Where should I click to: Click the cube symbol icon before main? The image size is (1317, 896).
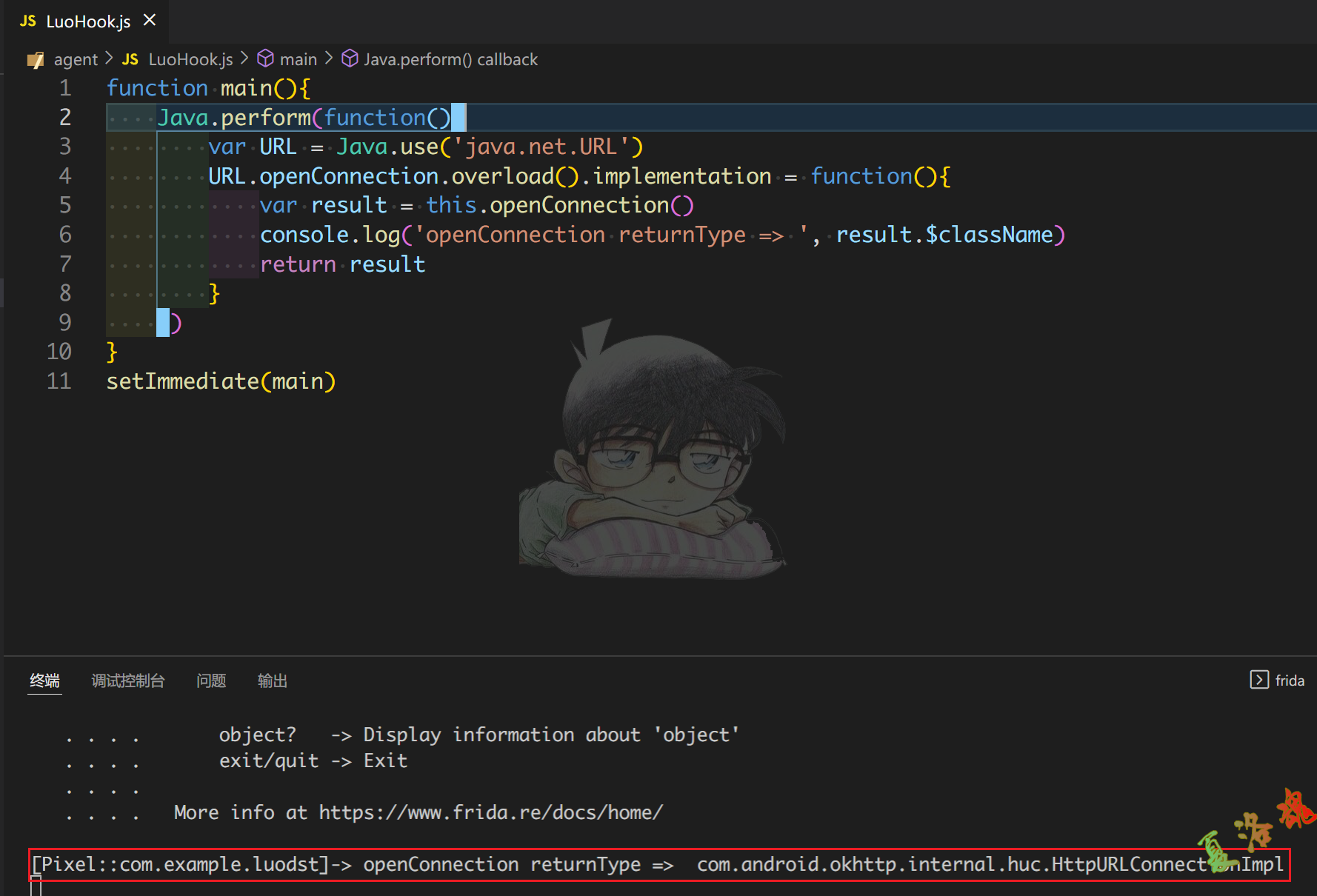(x=265, y=58)
